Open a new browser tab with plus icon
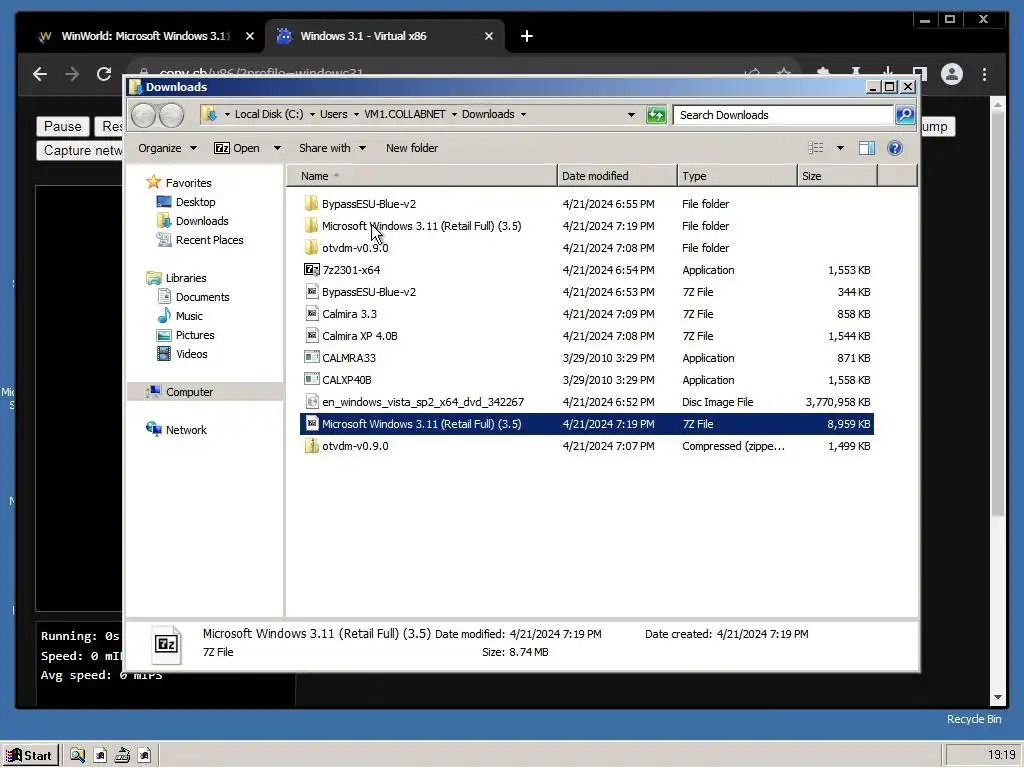 click(526, 37)
